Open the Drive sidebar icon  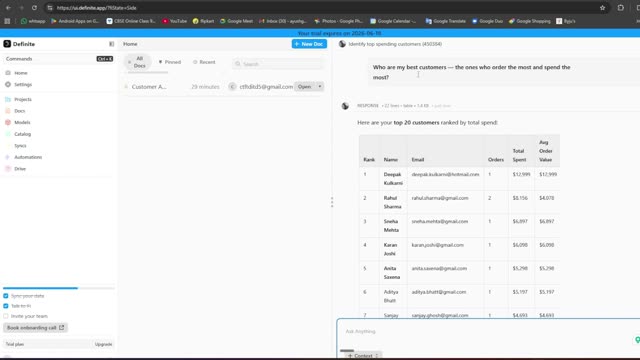(8, 169)
